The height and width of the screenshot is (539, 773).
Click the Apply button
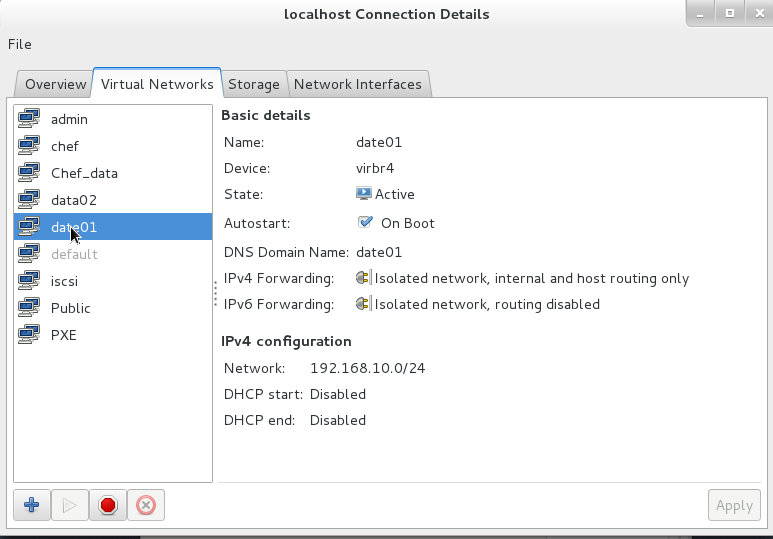733,505
